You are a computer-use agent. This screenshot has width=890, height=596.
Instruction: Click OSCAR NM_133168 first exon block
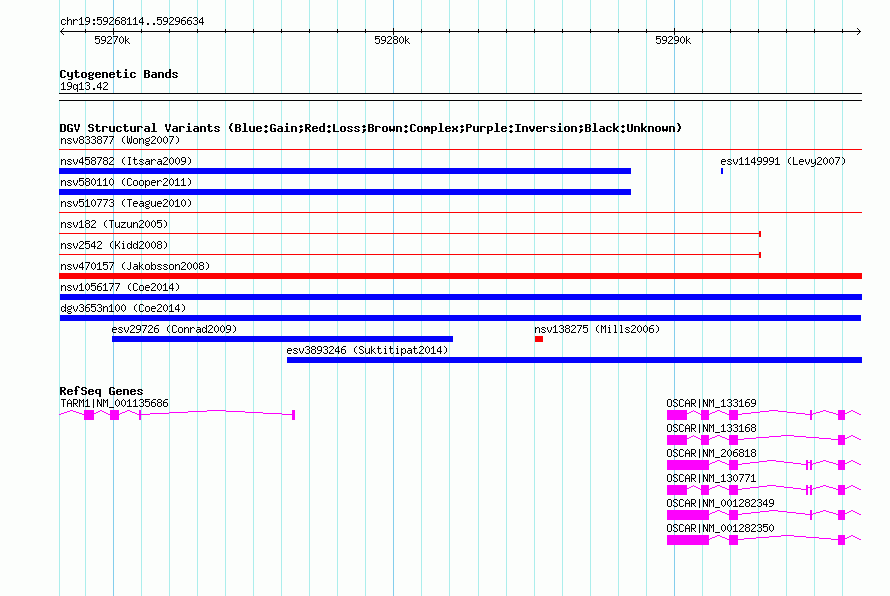point(677,440)
